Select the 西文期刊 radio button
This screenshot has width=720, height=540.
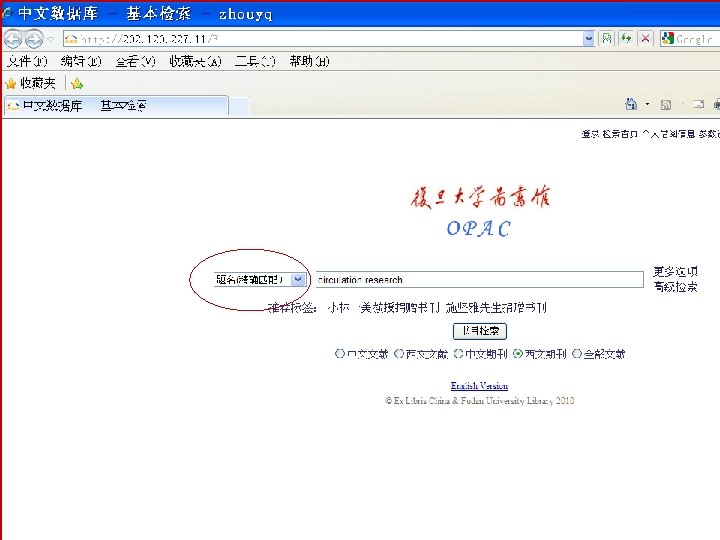tap(518, 354)
